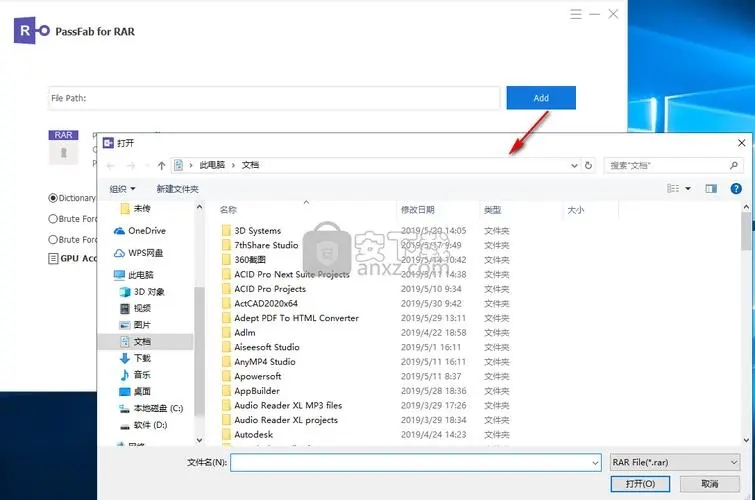
Task: Refresh the folder listing
Action: click(588, 165)
